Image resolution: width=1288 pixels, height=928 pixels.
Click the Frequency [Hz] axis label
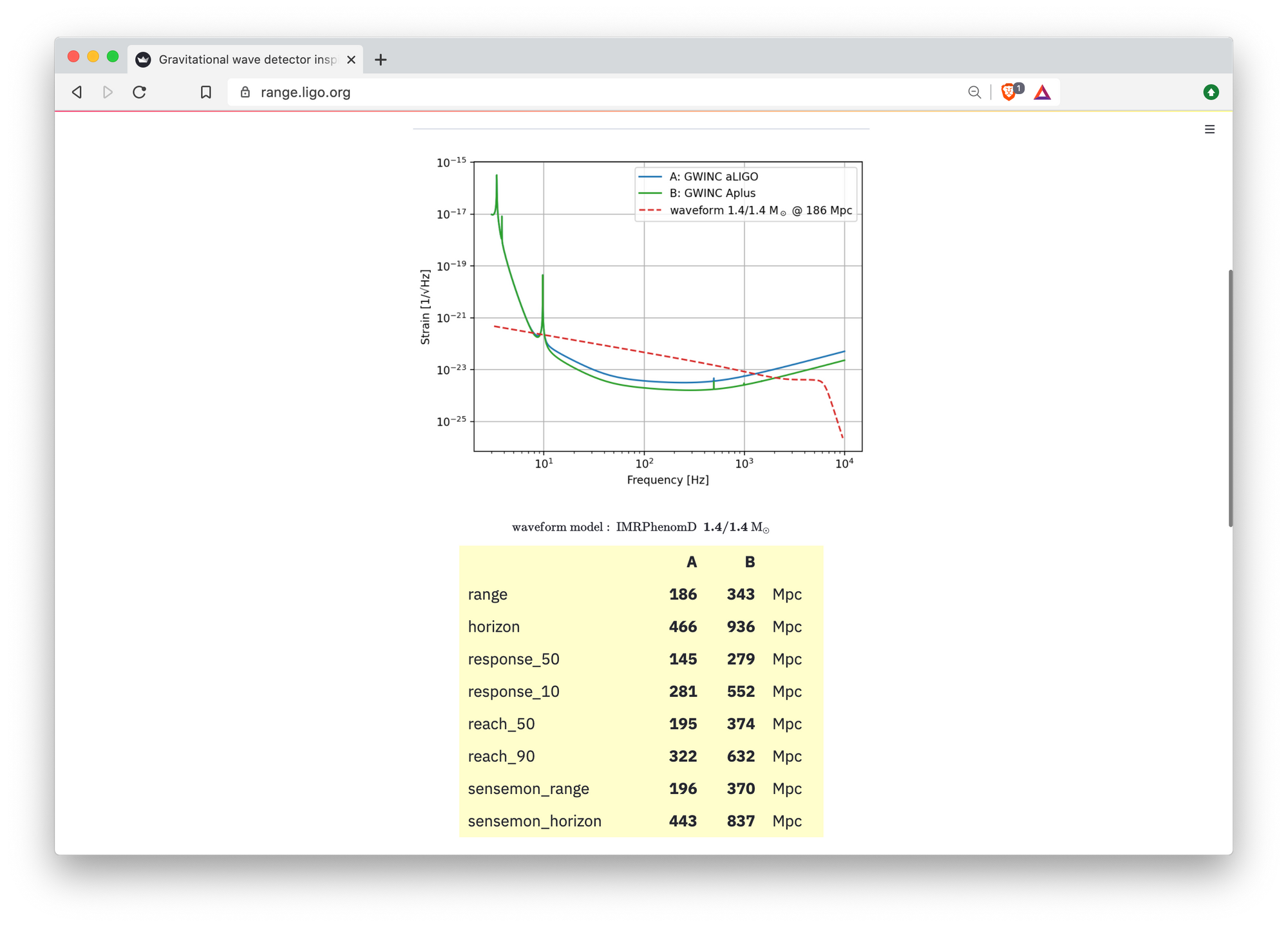coord(668,480)
